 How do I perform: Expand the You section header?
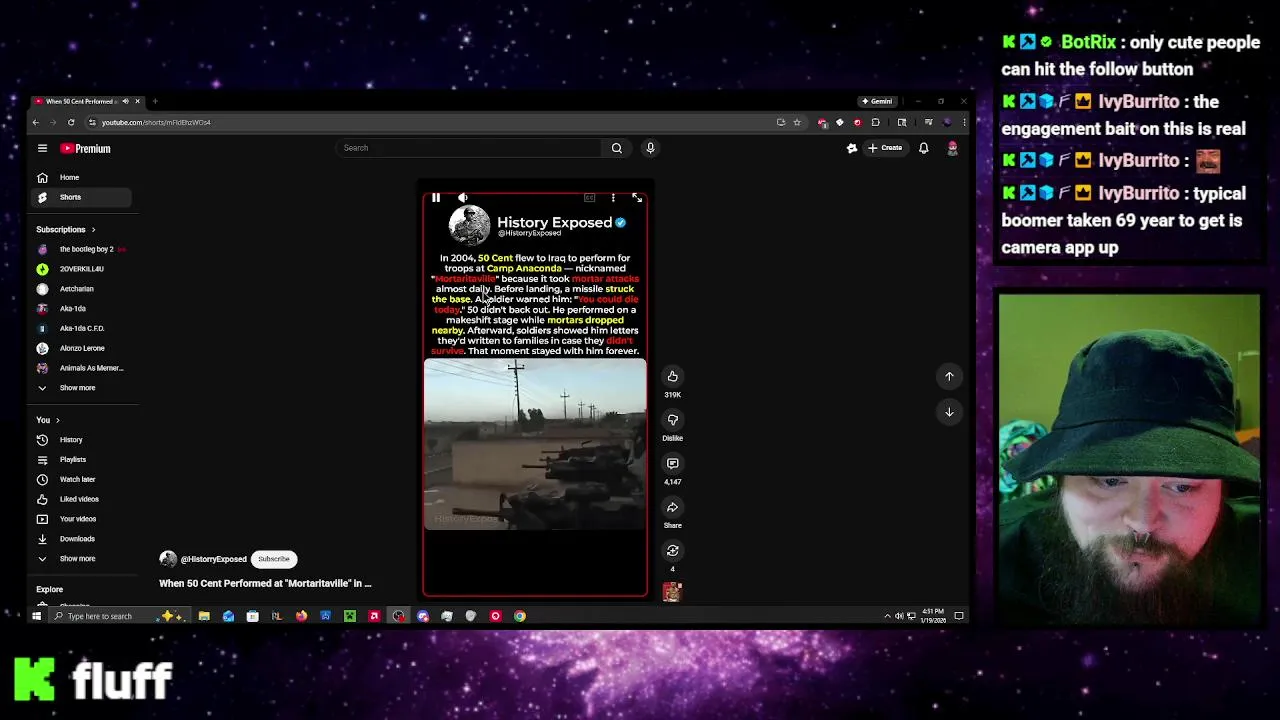pos(48,420)
